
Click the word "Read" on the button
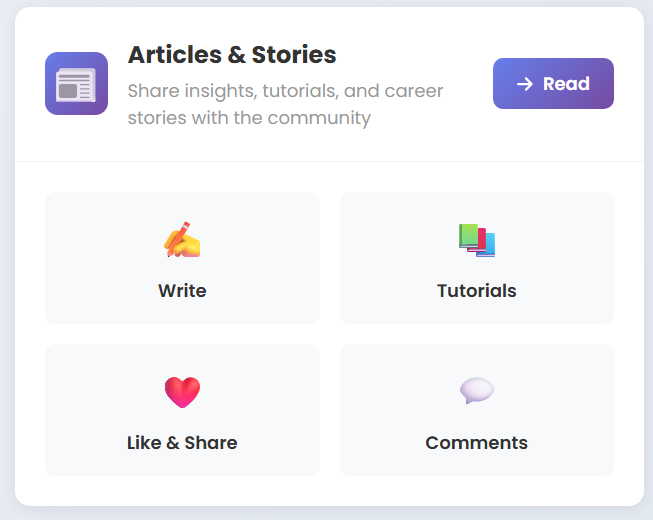coord(566,84)
